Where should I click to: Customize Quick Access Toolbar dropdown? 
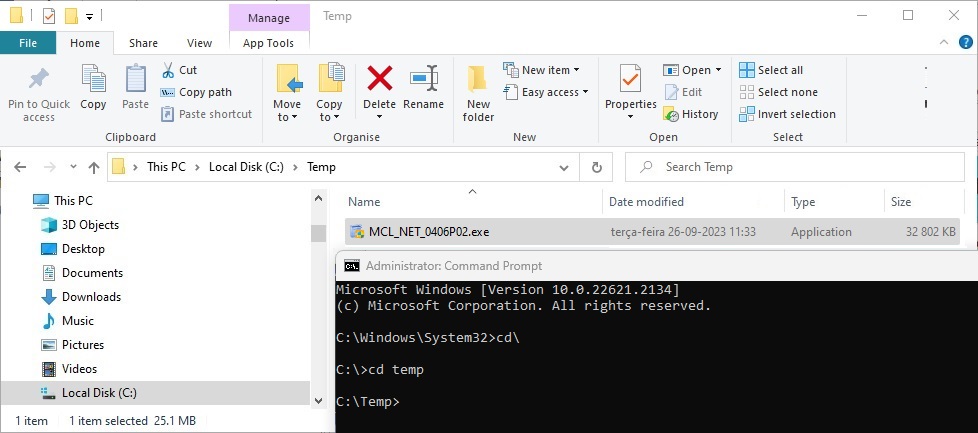point(89,16)
